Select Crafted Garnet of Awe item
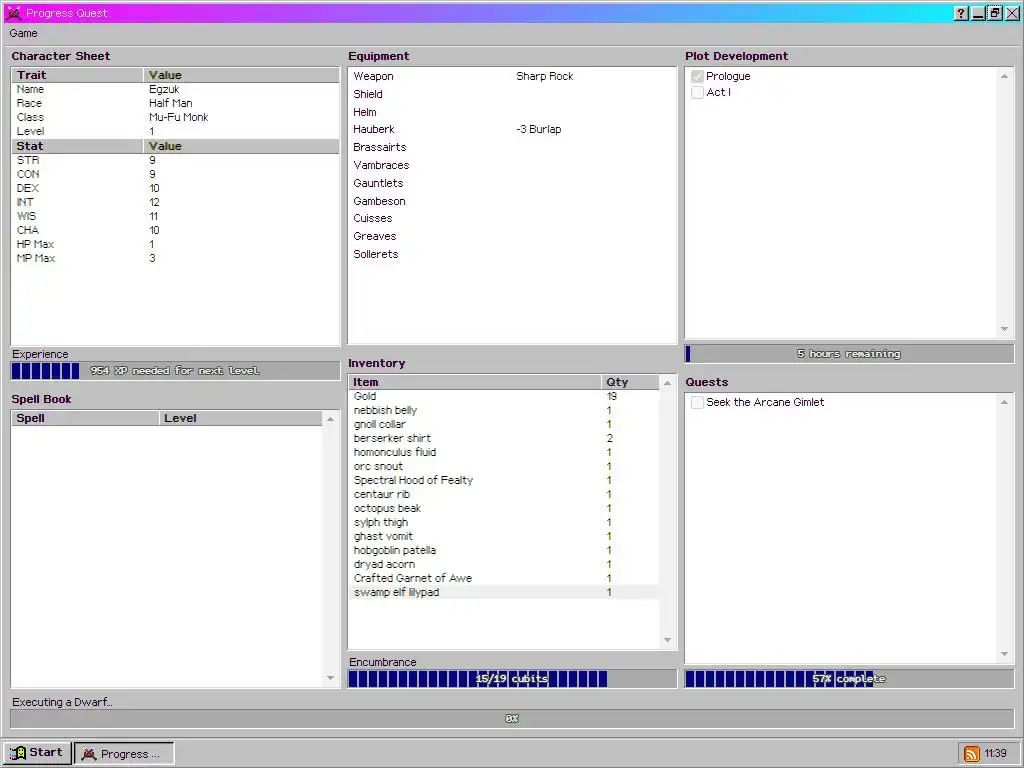The height and width of the screenshot is (768, 1024). coord(504,578)
